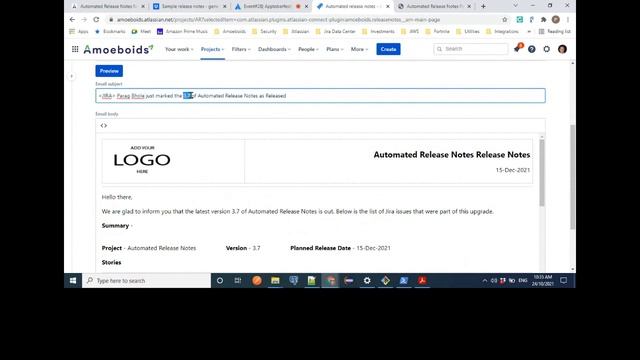
Task: Show hidden system tray icons
Action: pos(484,281)
